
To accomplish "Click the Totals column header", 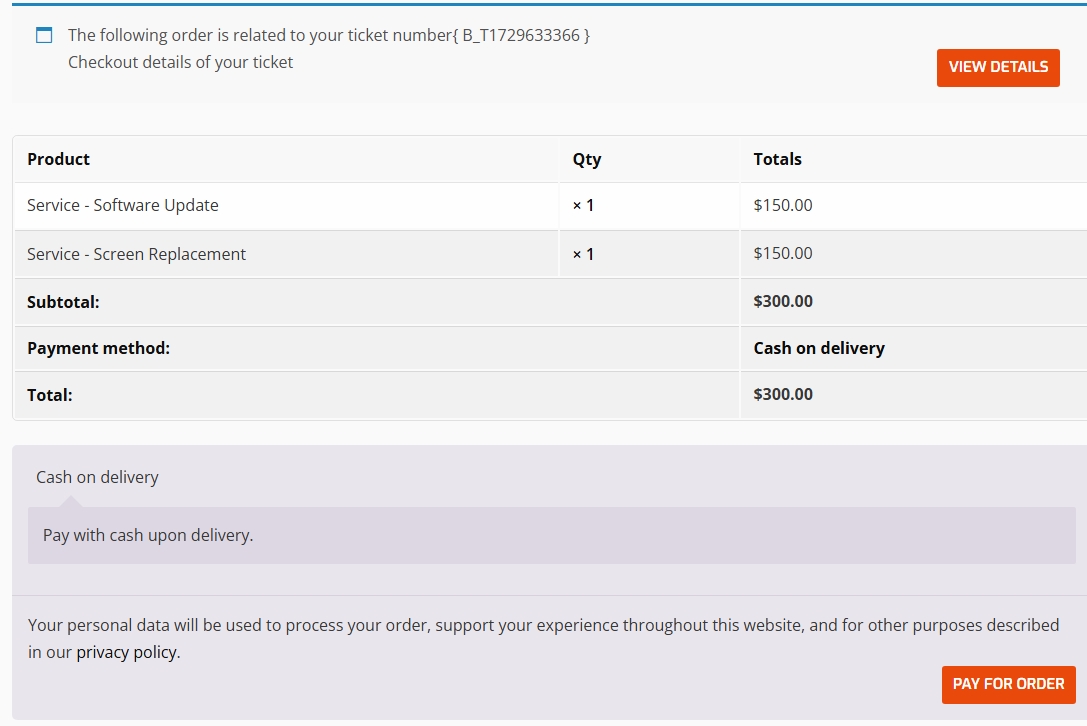I will pos(777,159).
